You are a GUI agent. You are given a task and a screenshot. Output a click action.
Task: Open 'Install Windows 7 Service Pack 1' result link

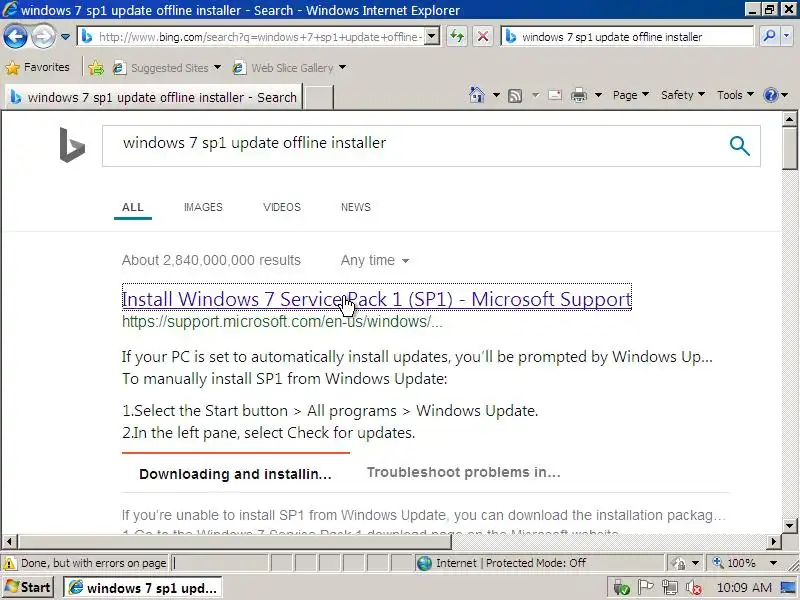(377, 298)
